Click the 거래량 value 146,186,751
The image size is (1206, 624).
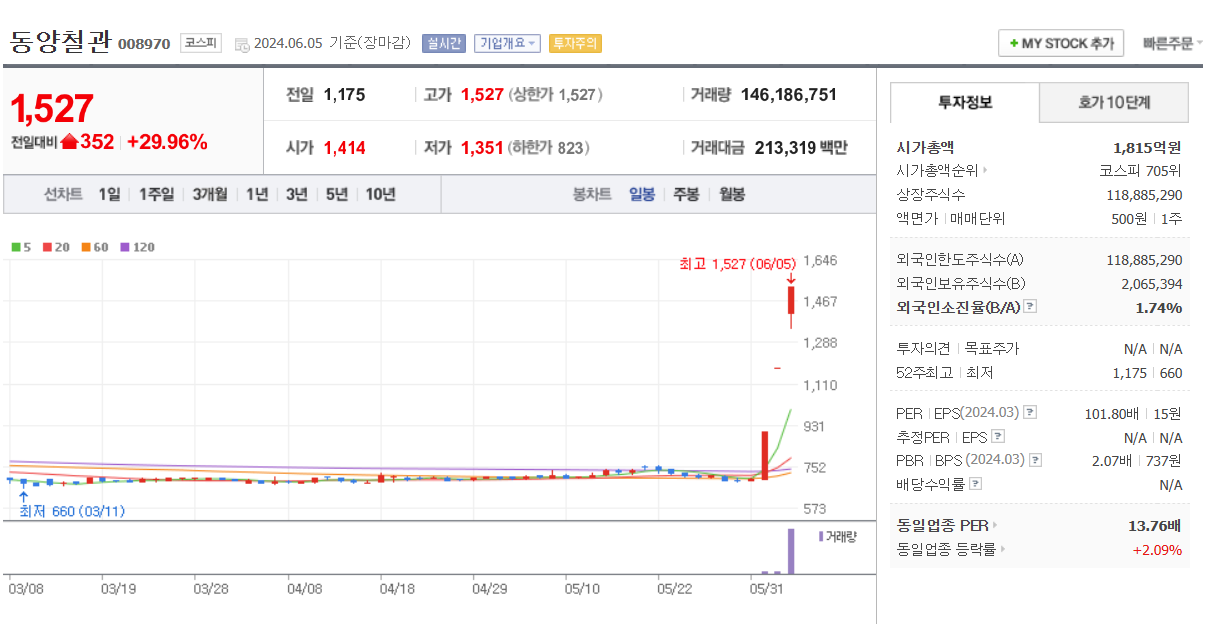coord(789,95)
